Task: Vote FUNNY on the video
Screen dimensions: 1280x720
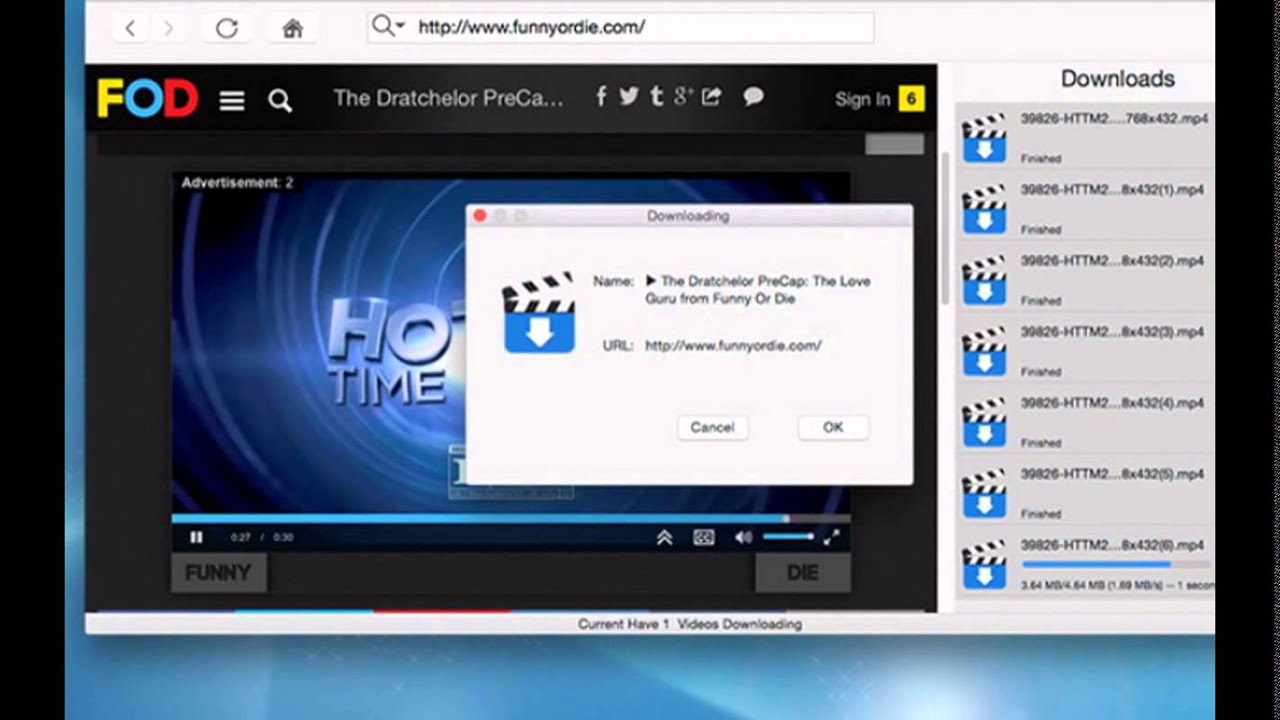Action: pos(218,573)
